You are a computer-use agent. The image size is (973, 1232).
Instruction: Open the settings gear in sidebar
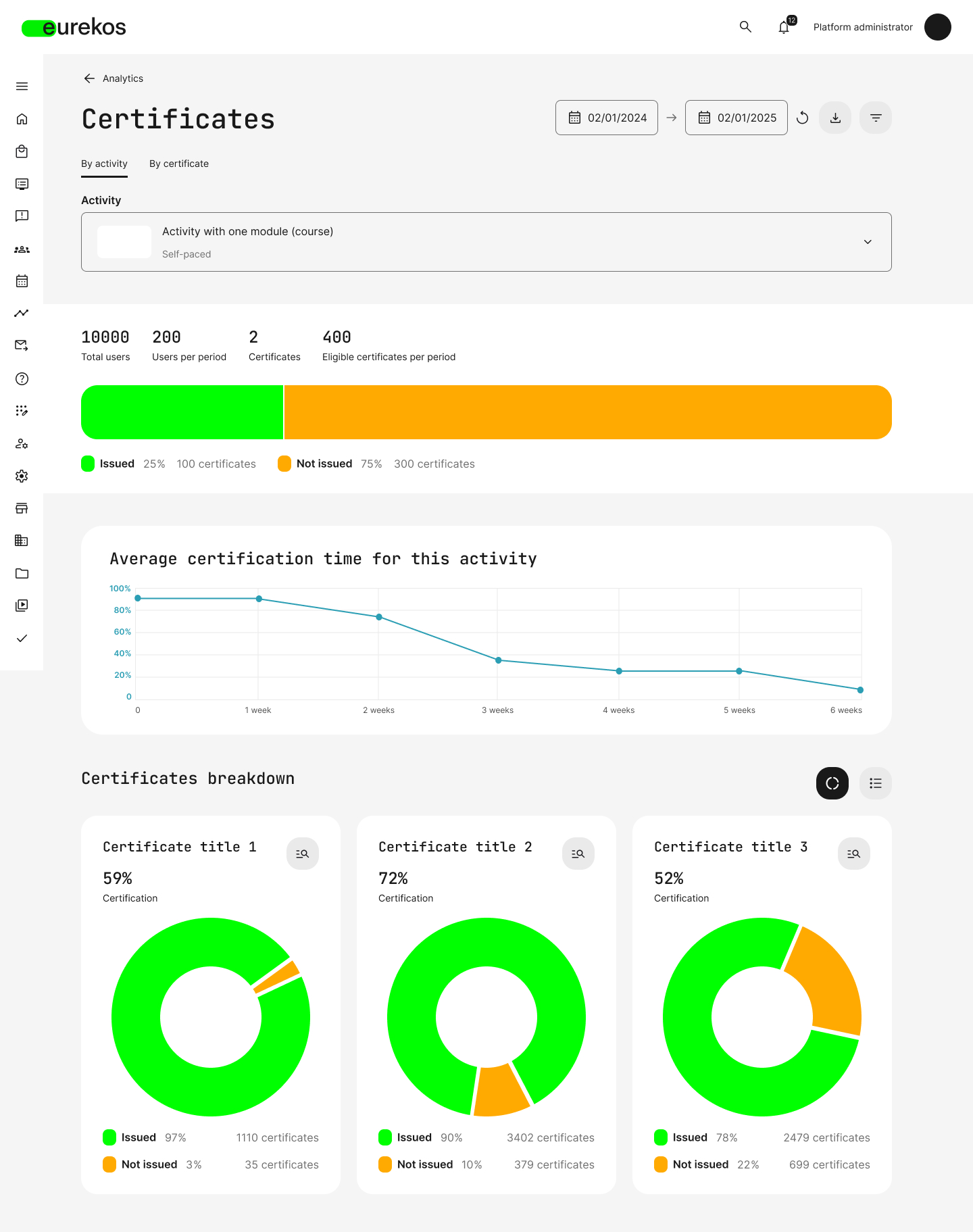22,476
